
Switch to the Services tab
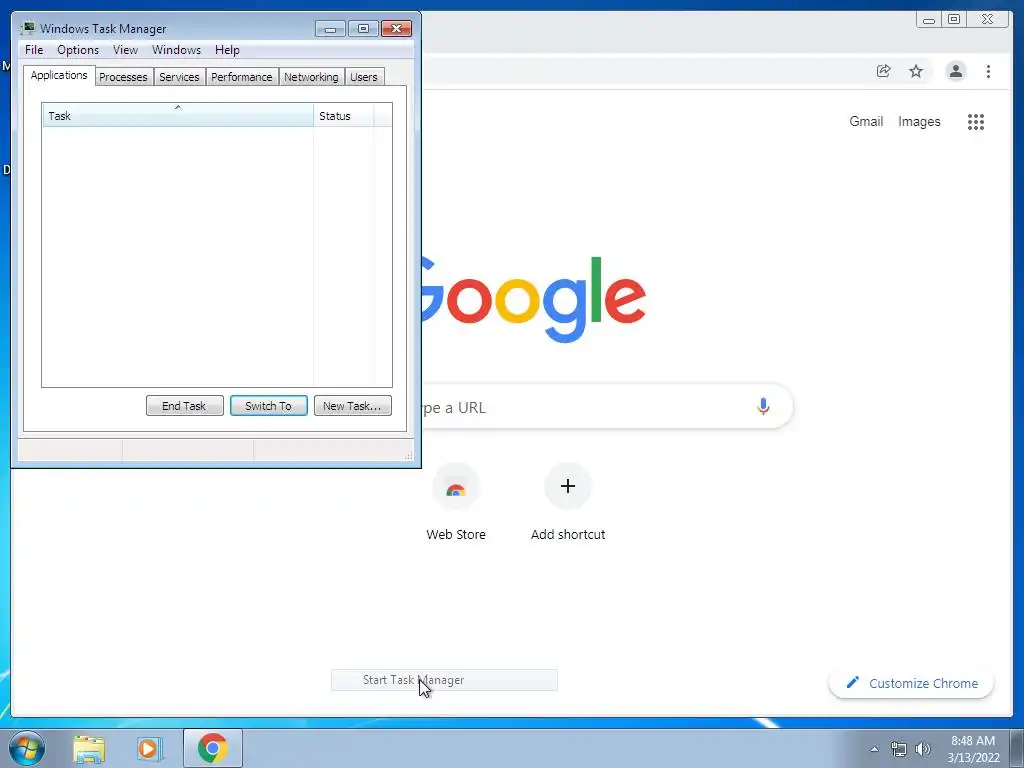(180, 77)
